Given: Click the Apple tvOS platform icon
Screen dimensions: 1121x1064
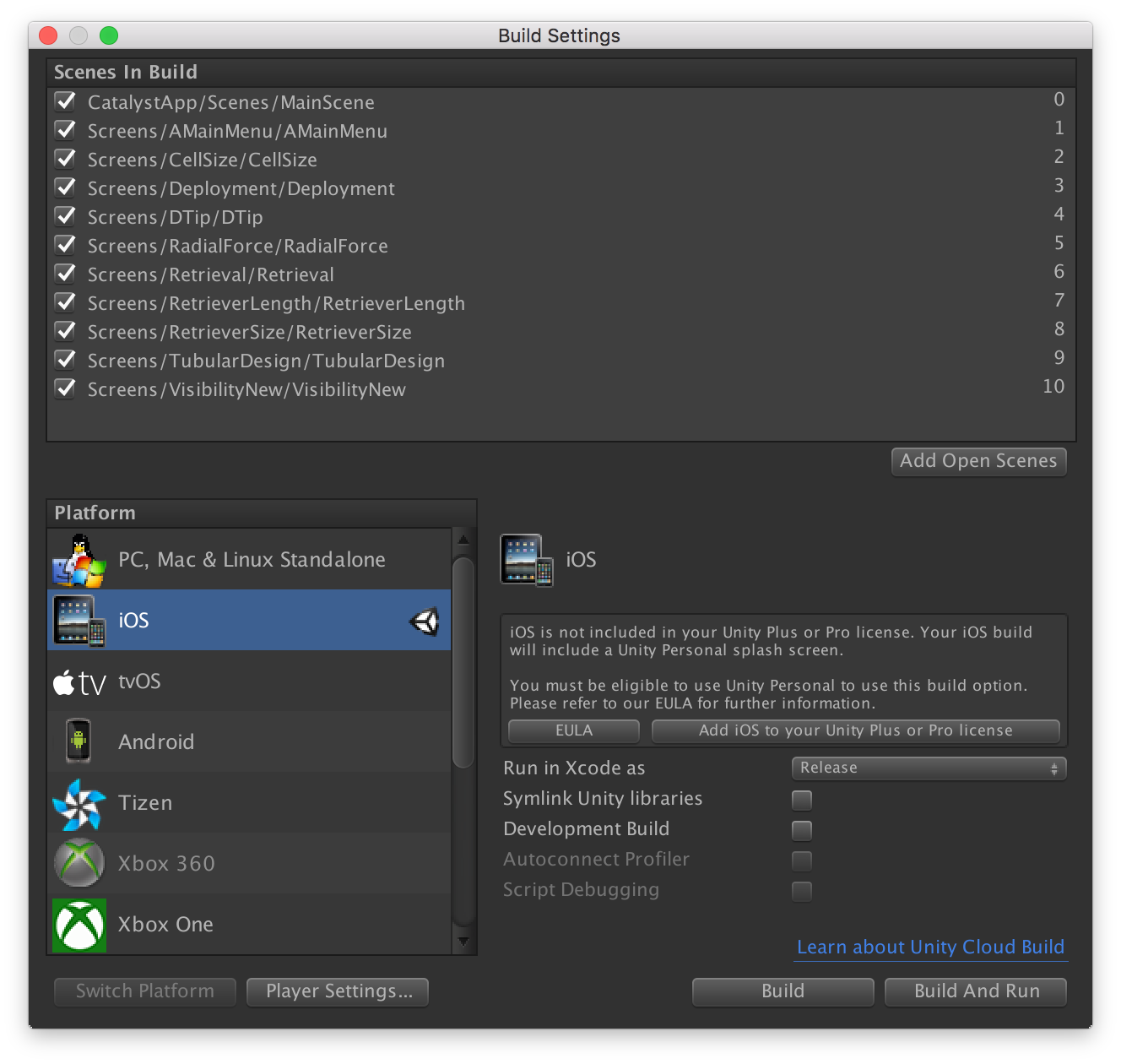Looking at the screenshot, I should tap(79, 681).
